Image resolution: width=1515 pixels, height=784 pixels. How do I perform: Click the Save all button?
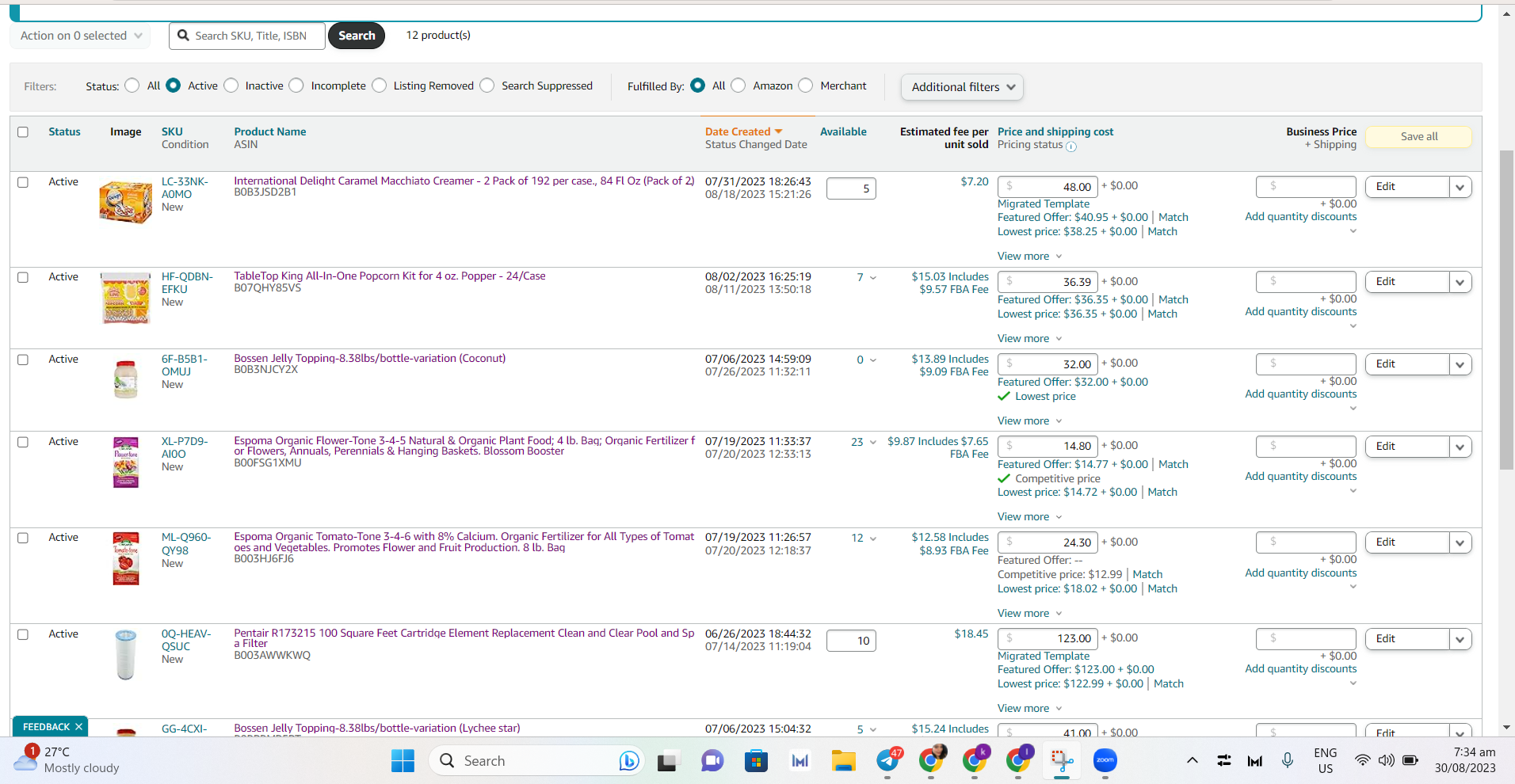pos(1419,136)
